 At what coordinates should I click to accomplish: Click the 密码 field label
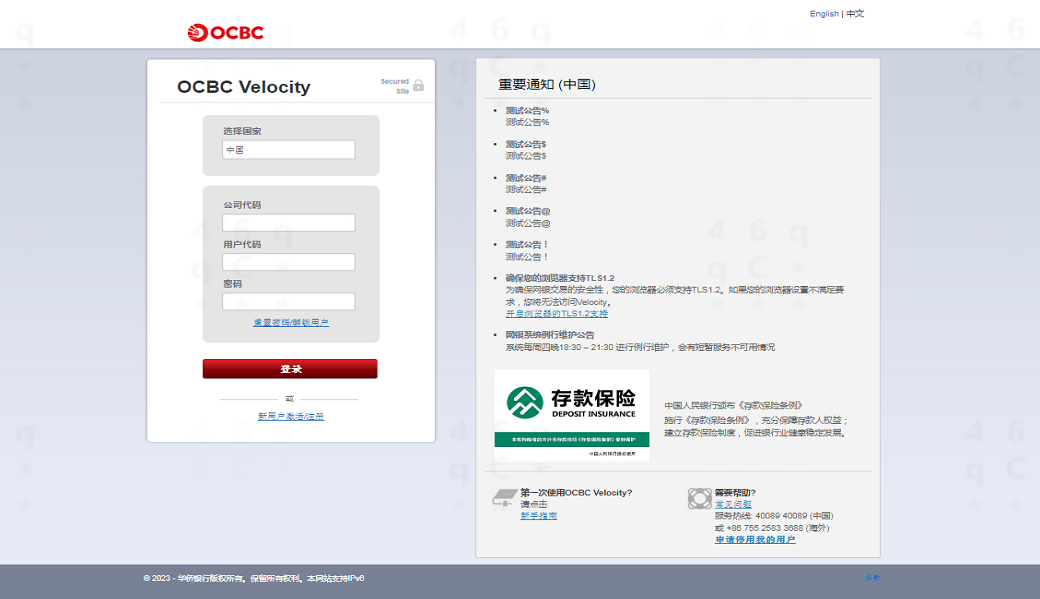[233, 284]
